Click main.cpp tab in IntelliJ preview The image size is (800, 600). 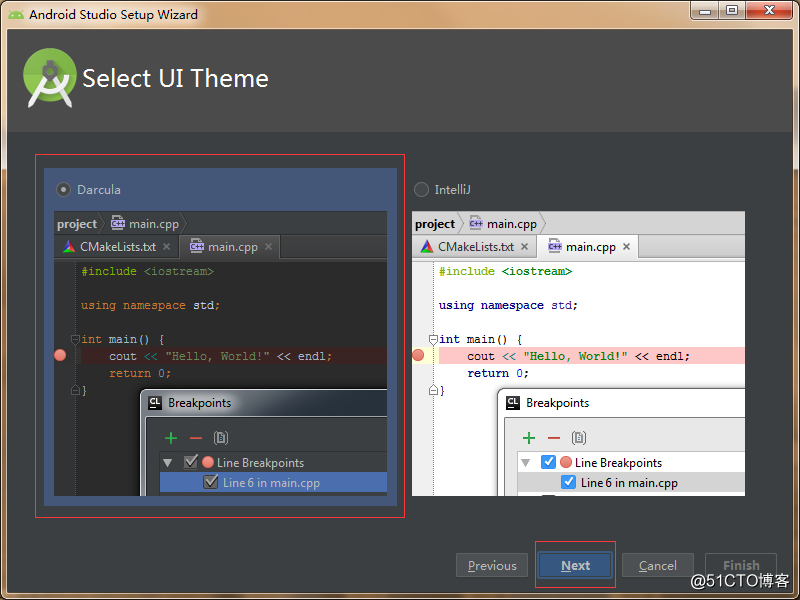click(588, 247)
